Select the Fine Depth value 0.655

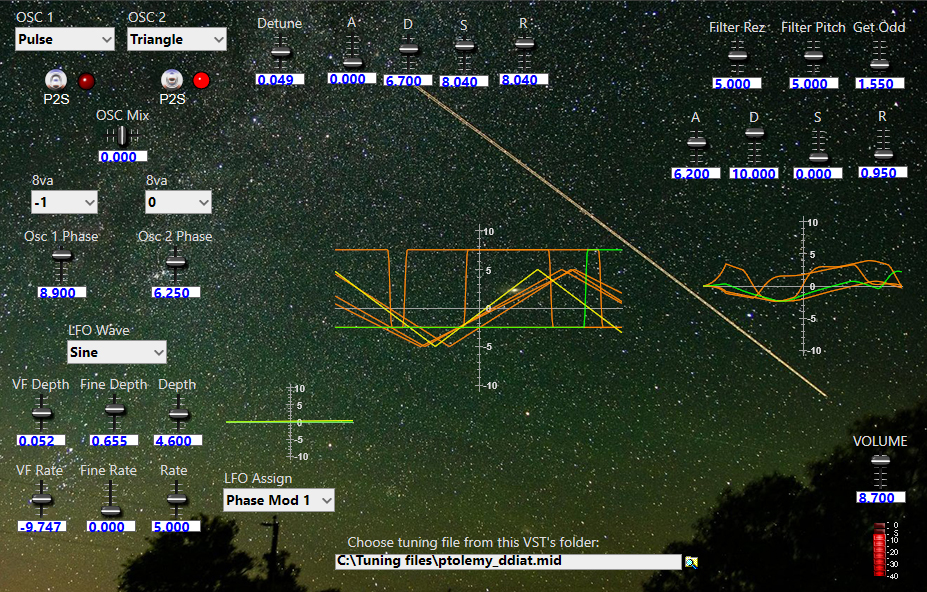[114, 441]
